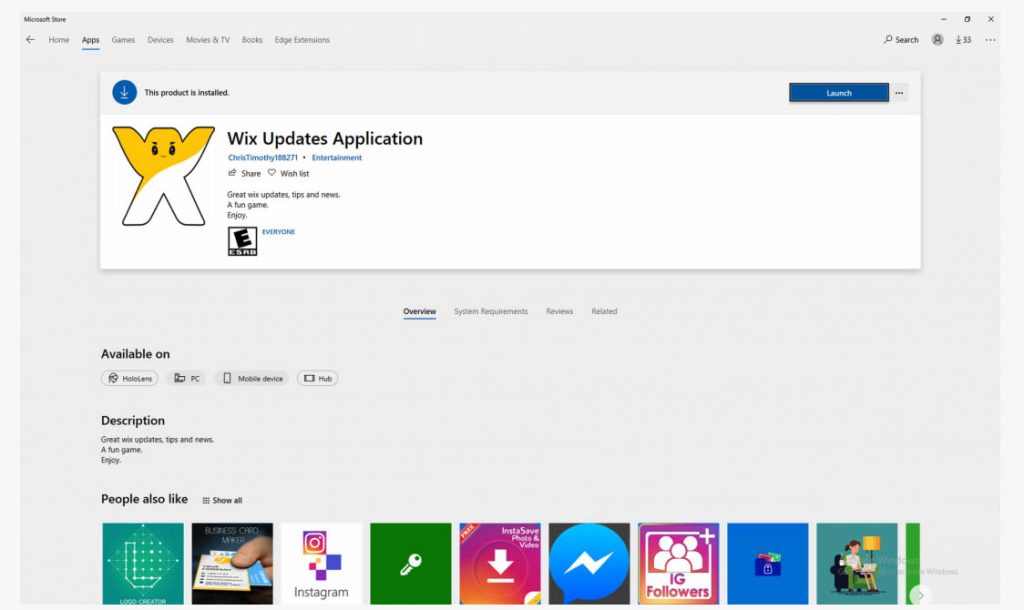Open the Messenger app tile

(x=589, y=563)
